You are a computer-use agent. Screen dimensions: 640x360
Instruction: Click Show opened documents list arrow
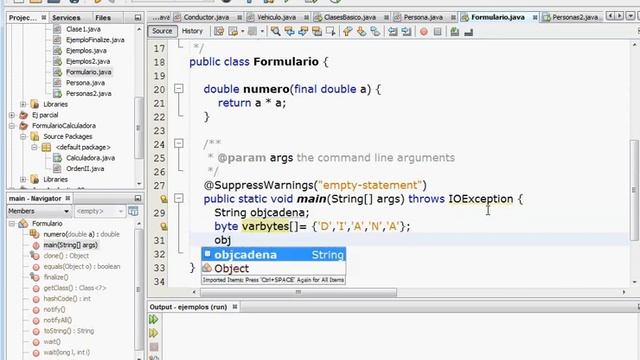[x=630, y=16]
